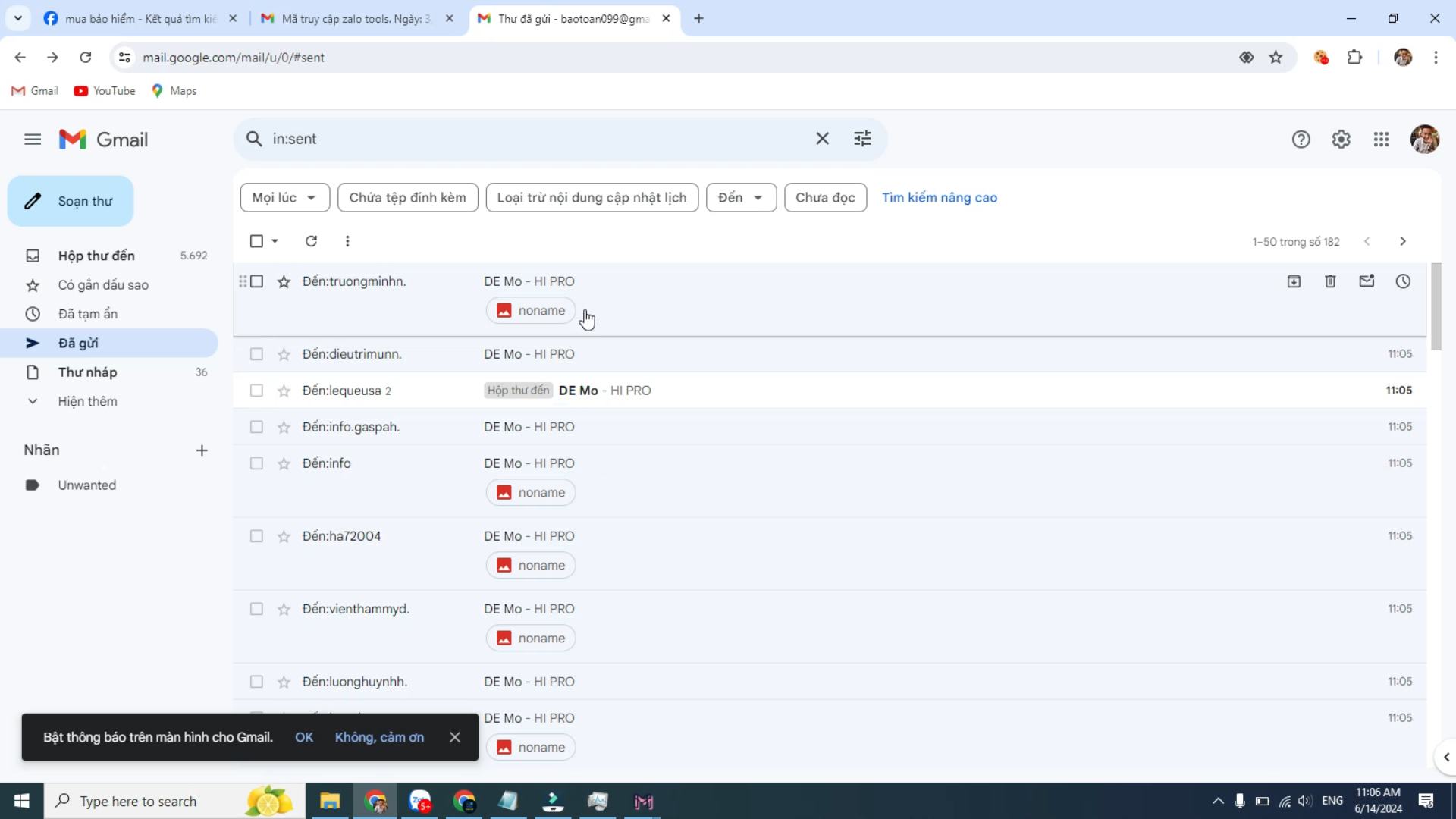Show search options filter icon
The image size is (1456, 819).
tap(862, 139)
